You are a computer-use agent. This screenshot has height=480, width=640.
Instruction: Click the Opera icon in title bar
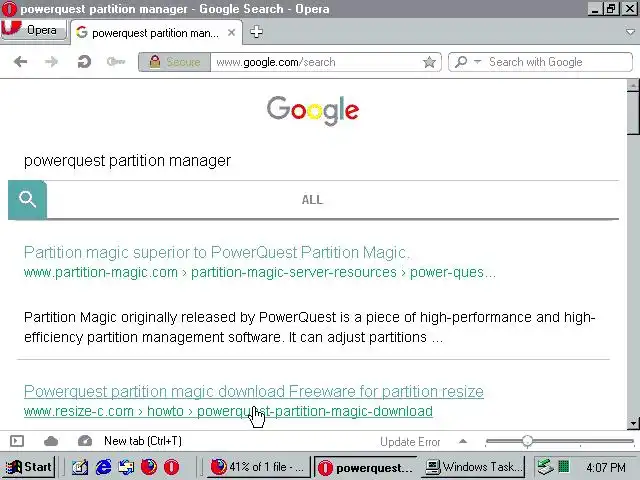pyautogui.click(x=9, y=9)
